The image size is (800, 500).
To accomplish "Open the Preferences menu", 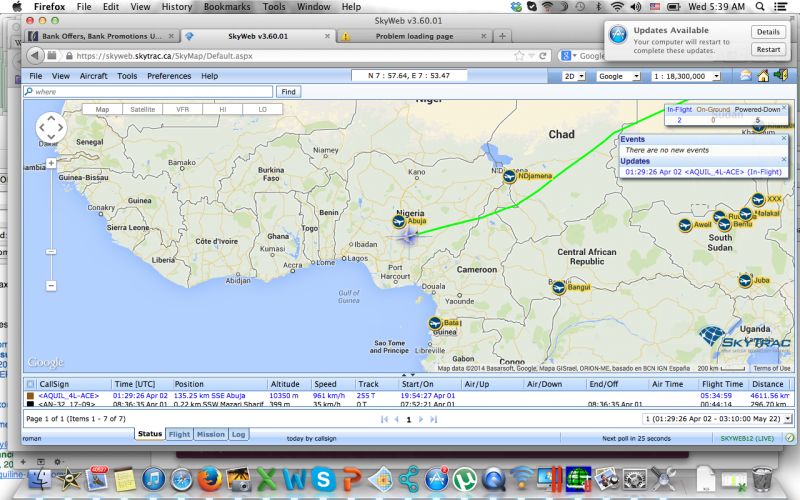I will pos(169,76).
